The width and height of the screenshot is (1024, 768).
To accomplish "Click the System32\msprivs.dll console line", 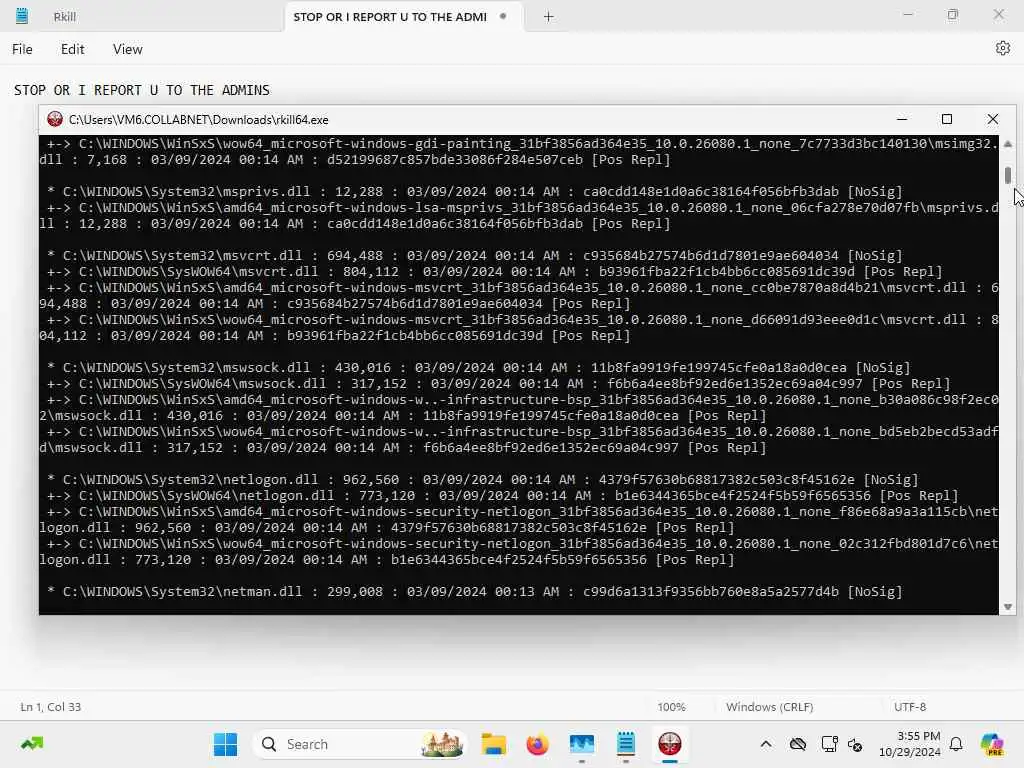I will click(x=475, y=191).
